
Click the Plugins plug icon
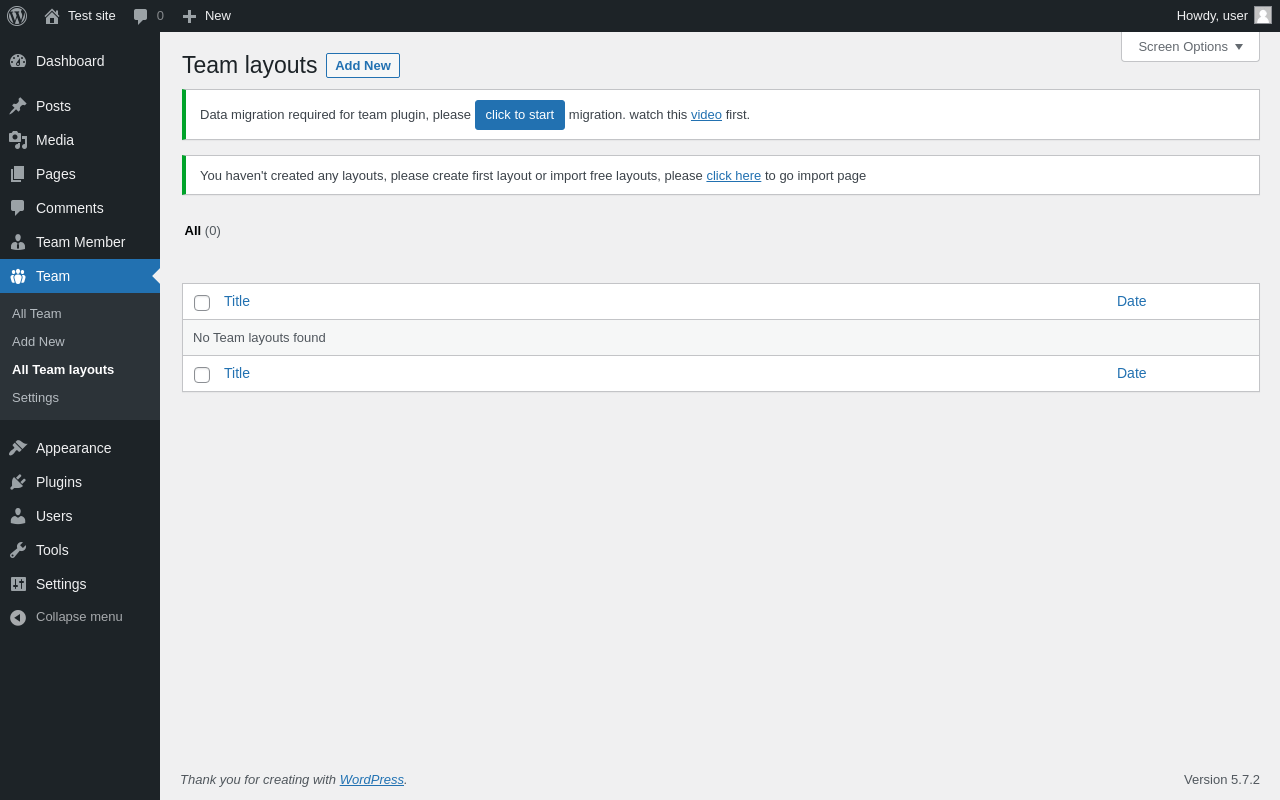[18, 482]
